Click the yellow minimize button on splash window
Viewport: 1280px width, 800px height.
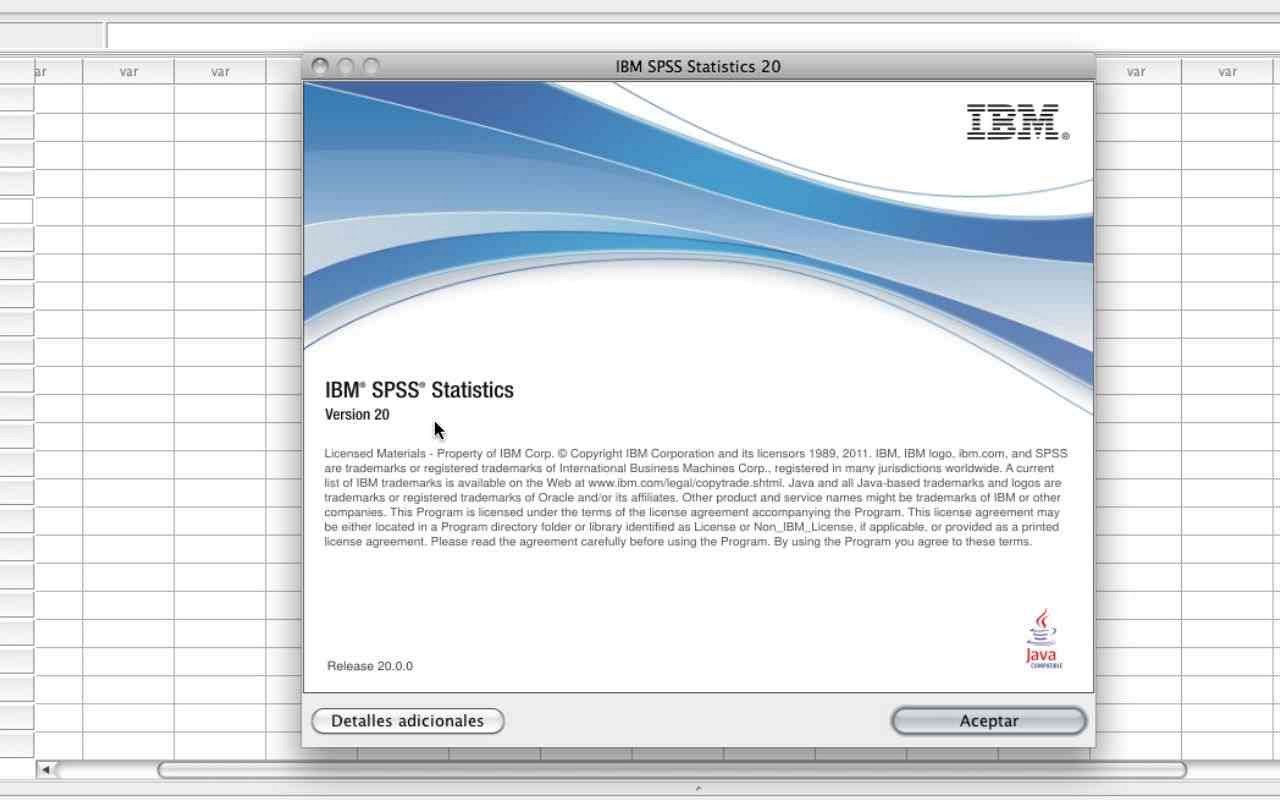pos(344,66)
